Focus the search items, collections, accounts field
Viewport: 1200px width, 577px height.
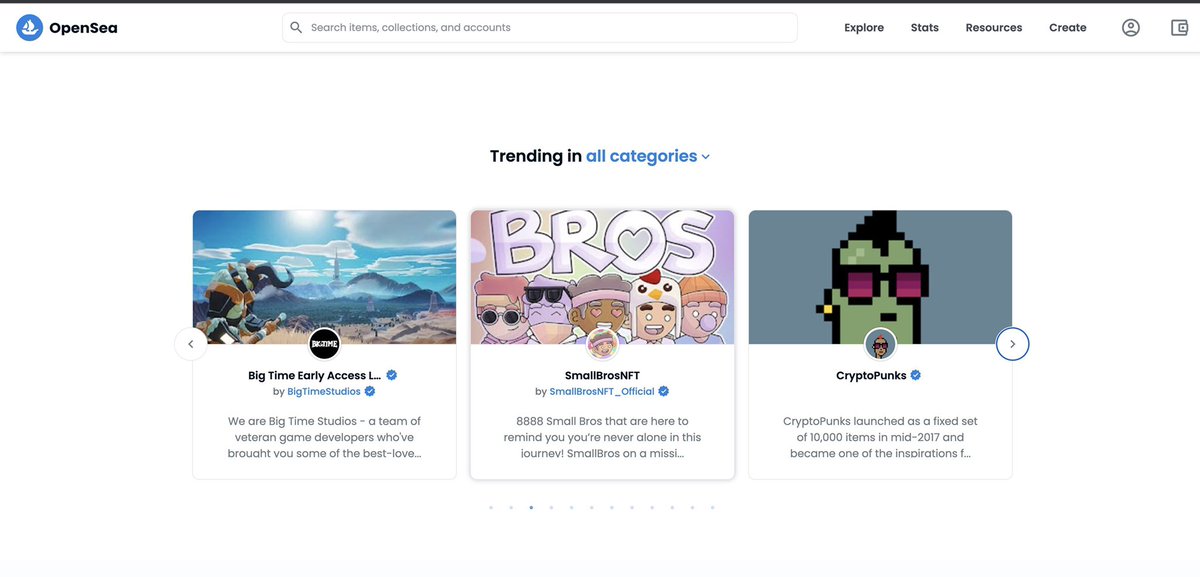click(x=540, y=28)
